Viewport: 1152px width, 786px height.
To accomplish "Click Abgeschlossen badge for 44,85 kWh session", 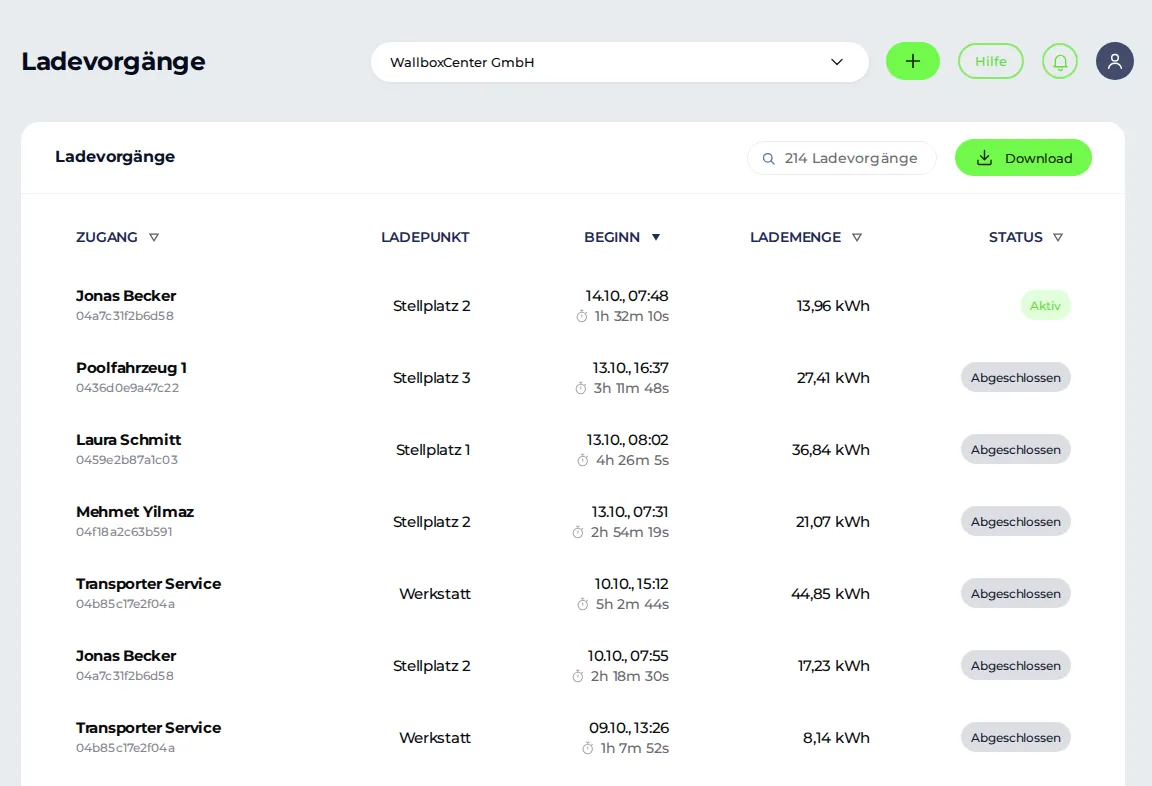I will pyautogui.click(x=1015, y=594).
